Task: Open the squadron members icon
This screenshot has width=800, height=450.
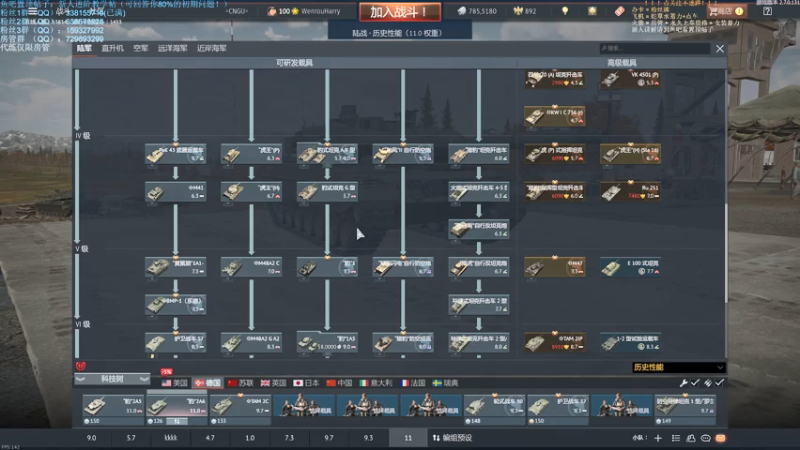Action: pyautogui.click(x=691, y=438)
